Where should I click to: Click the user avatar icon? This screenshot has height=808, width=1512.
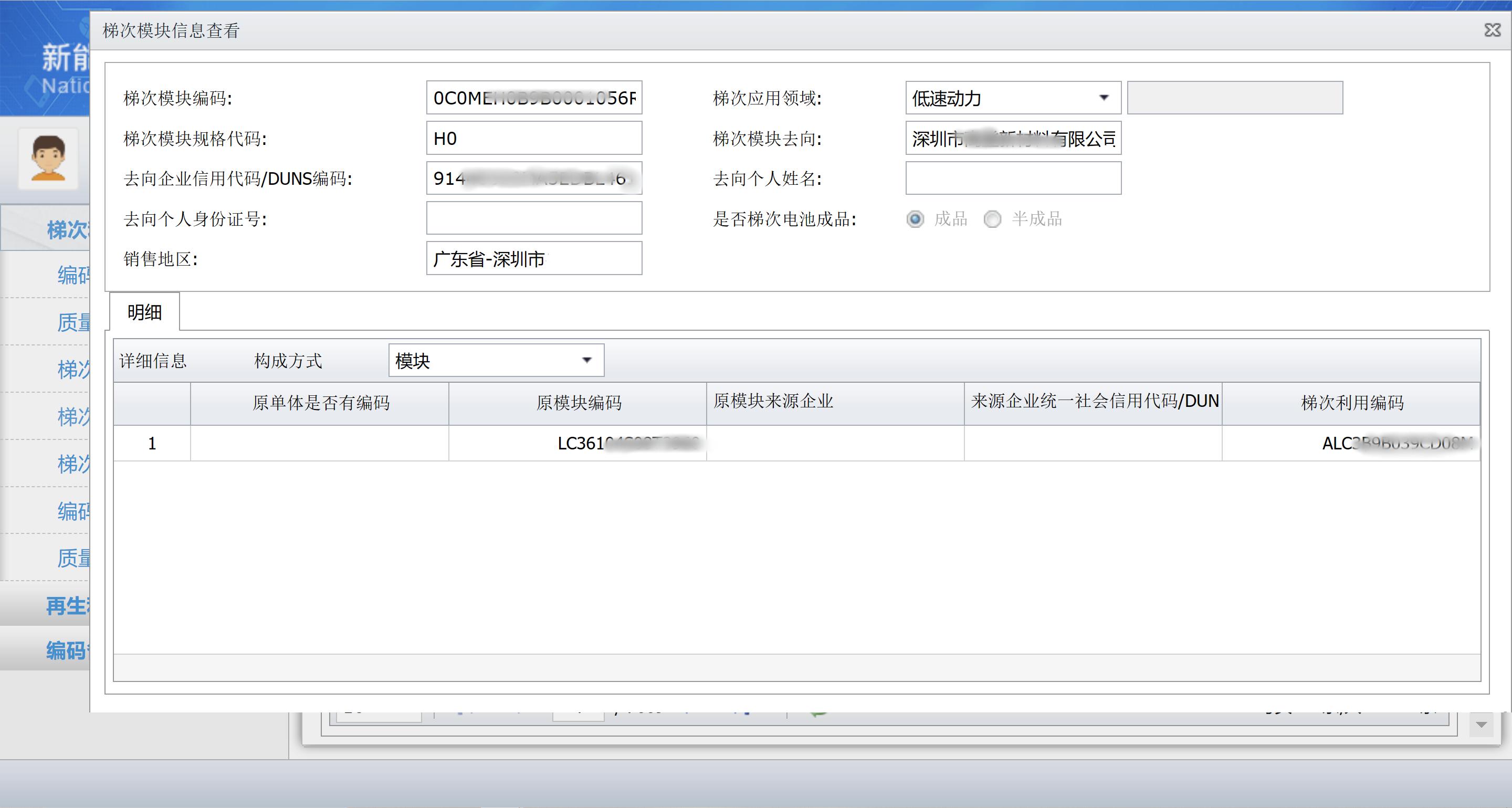tap(48, 159)
